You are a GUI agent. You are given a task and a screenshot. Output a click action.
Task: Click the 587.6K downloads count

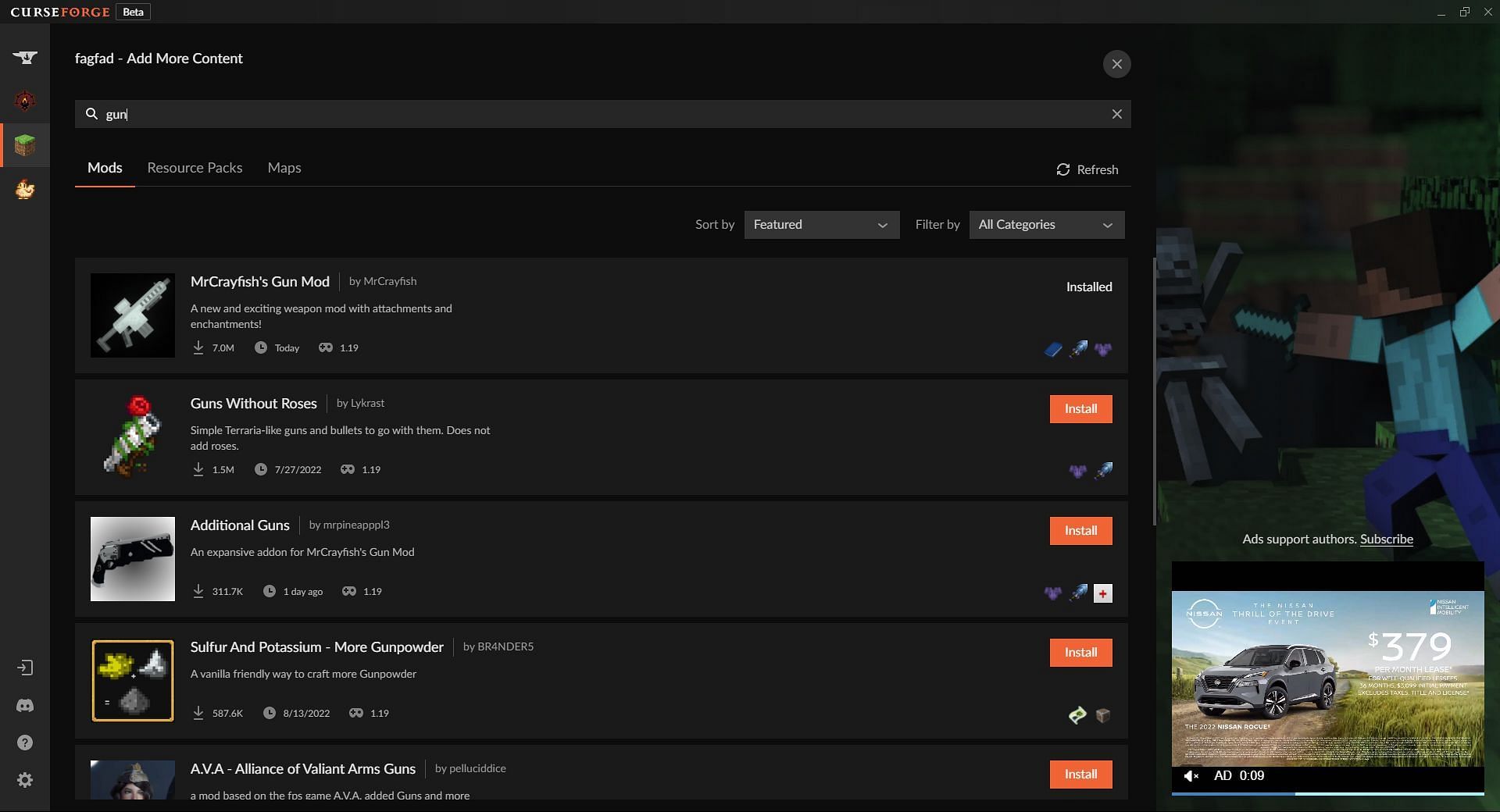tap(227, 714)
